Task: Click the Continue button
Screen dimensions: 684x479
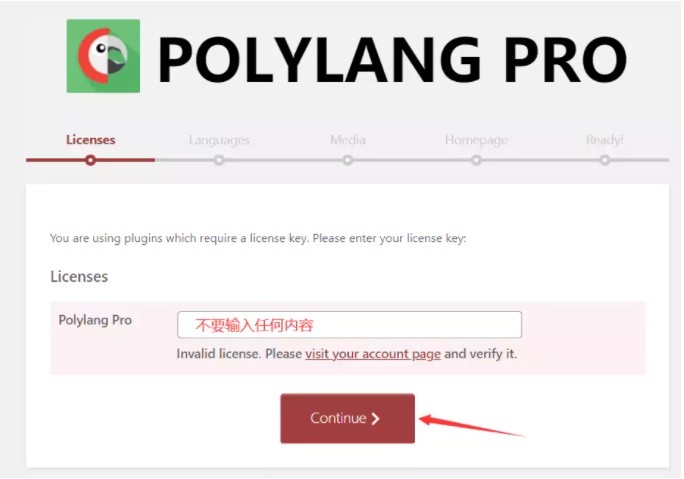Action: [x=348, y=418]
